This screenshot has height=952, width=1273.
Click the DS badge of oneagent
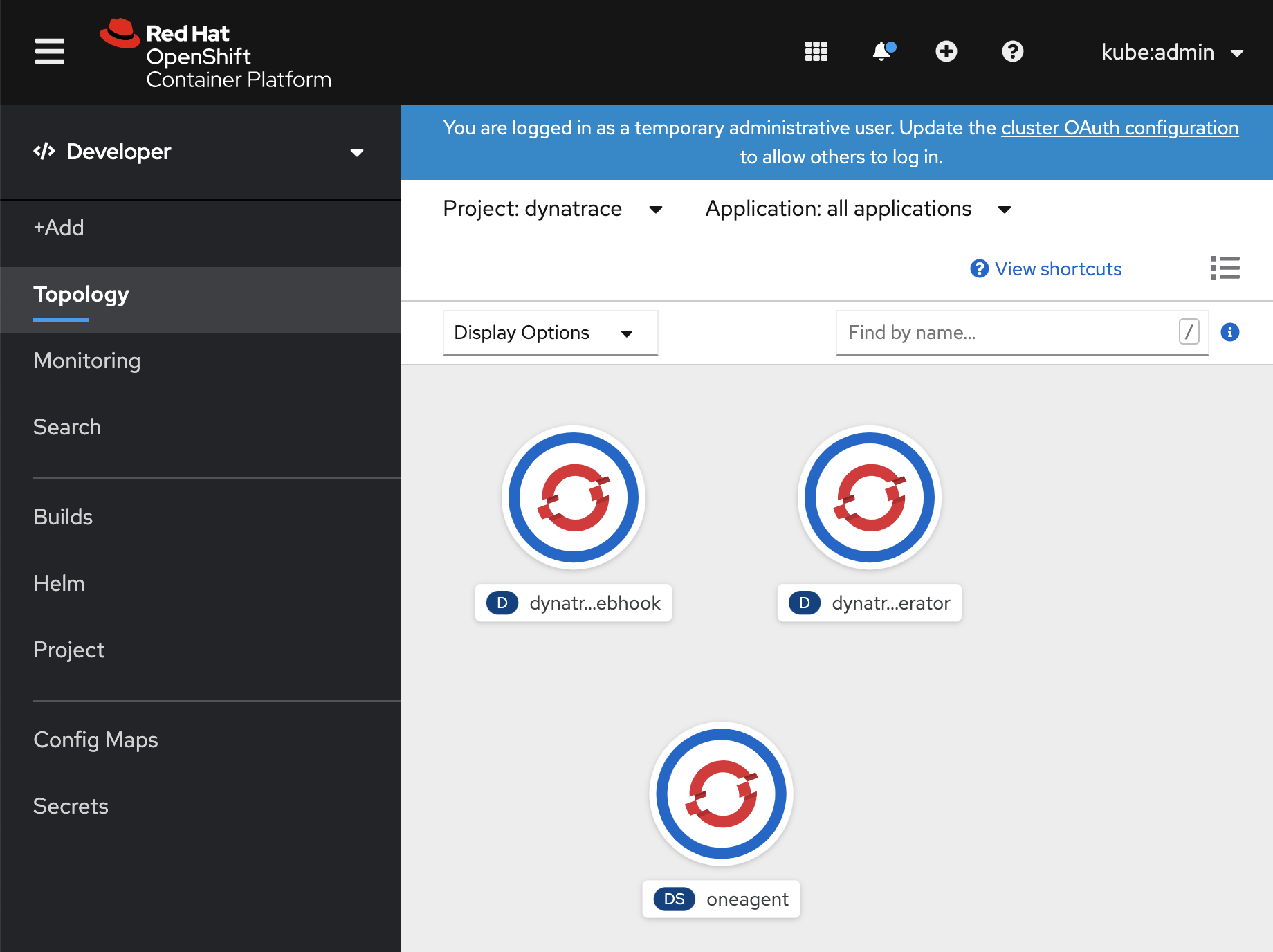point(675,899)
